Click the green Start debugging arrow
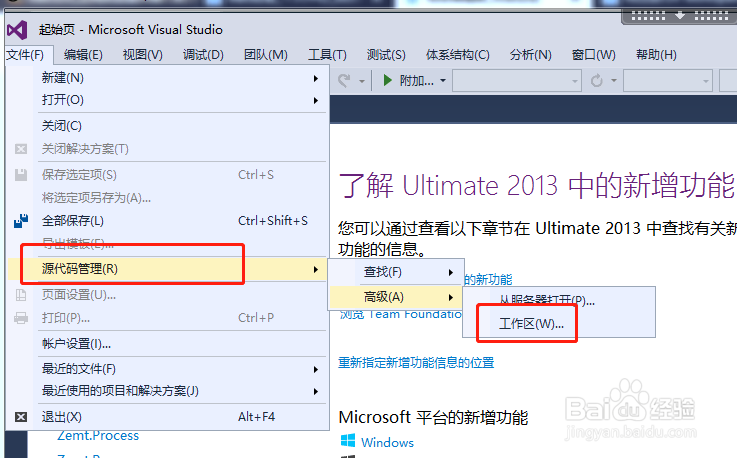The width and height of the screenshot is (737, 458). 387,80
